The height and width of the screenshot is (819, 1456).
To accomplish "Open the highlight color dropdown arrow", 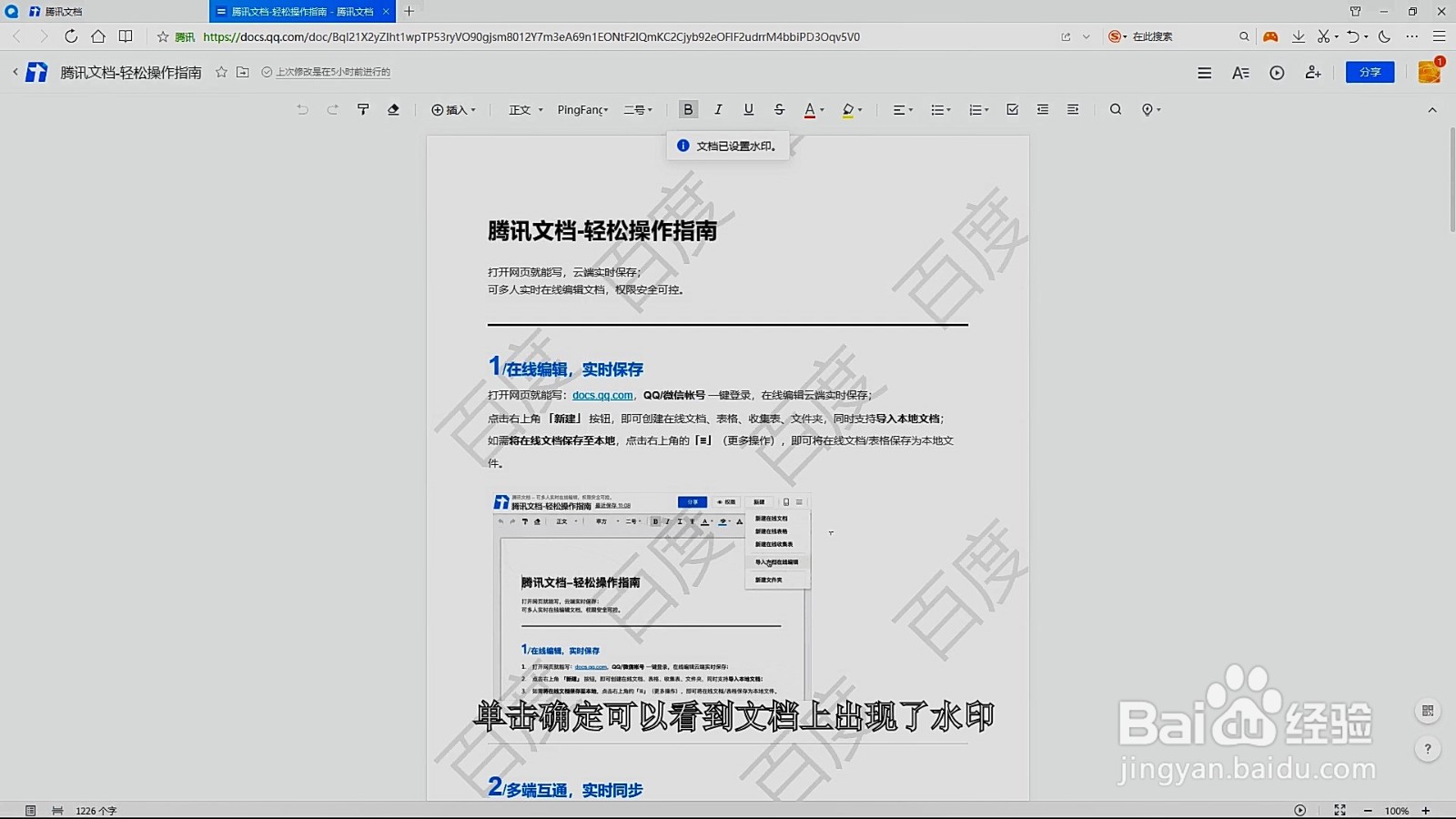I will [x=860, y=110].
